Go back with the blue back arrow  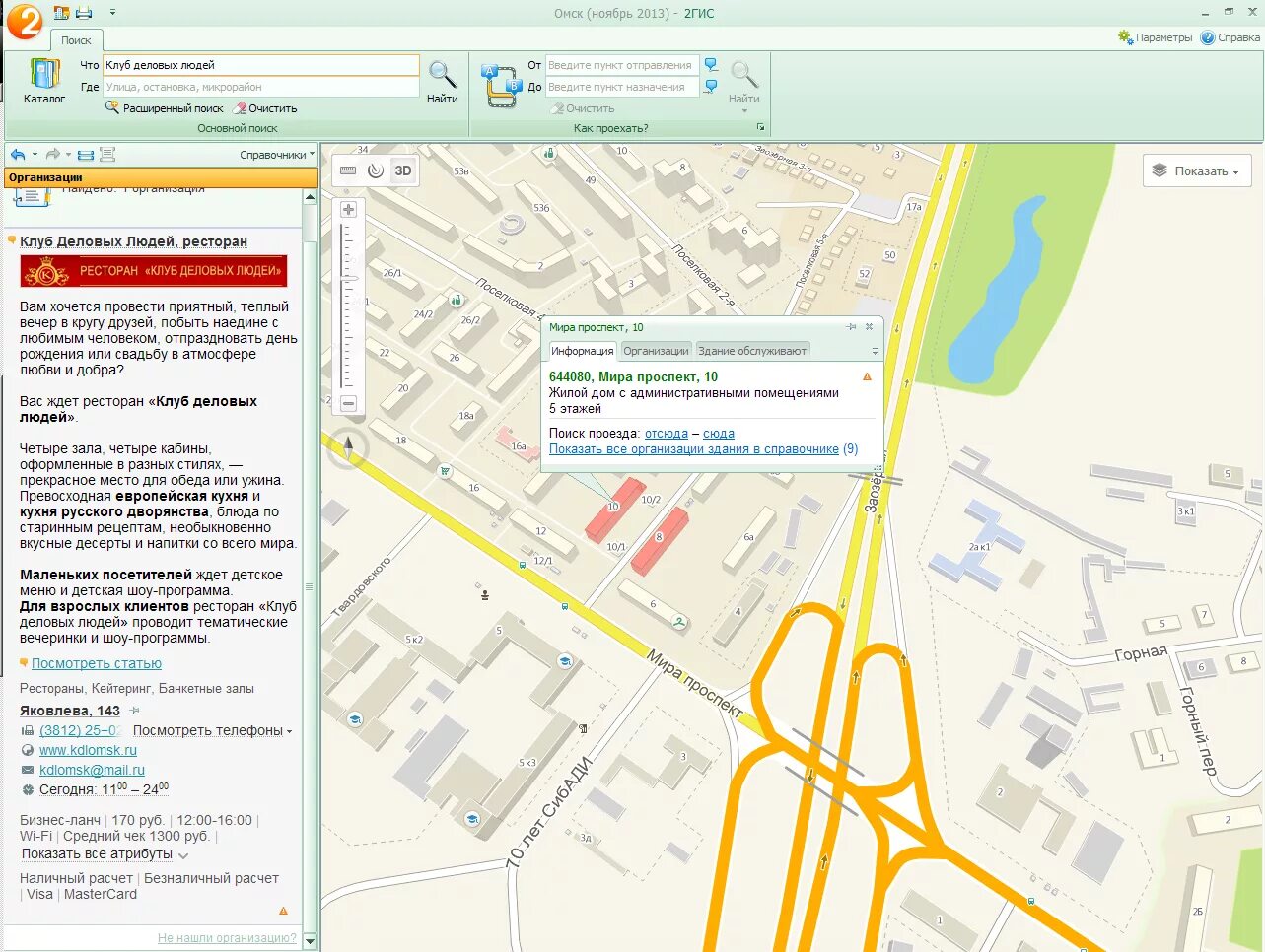pos(18,155)
